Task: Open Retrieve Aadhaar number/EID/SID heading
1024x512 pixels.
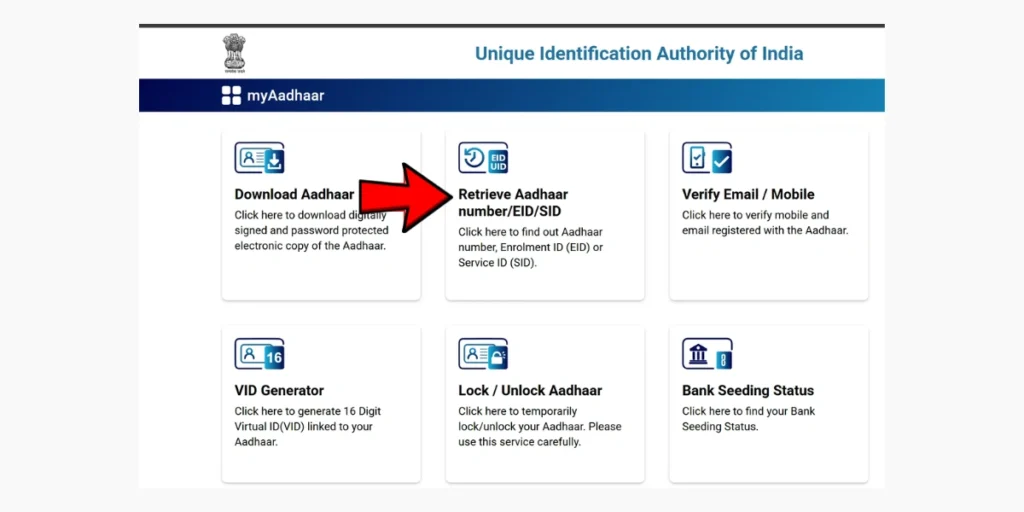Action: pyautogui.click(x=513, y=203)
